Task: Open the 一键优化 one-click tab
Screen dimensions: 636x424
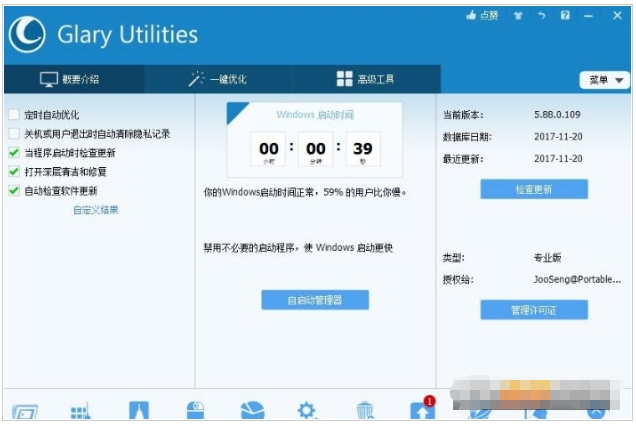Action: (218, 79)
